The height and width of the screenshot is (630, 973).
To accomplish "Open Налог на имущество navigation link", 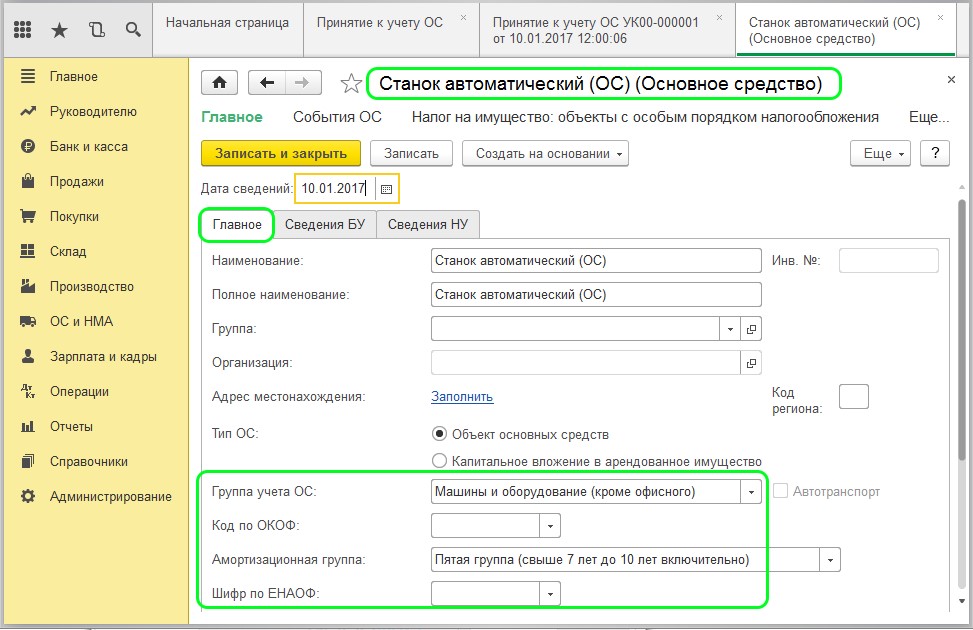I will [645, 117].
